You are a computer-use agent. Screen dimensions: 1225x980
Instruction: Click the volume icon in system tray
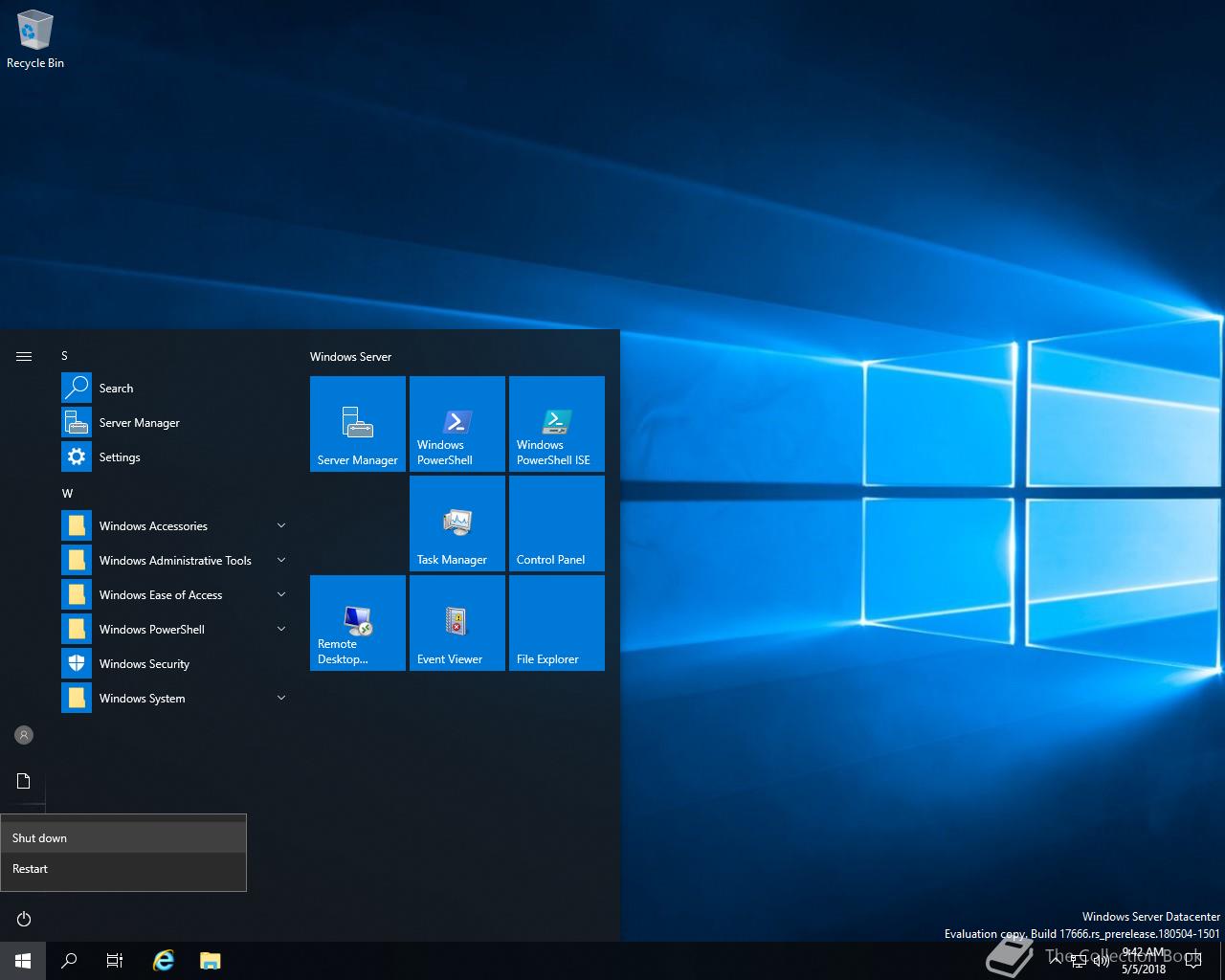click(1101, 961)
